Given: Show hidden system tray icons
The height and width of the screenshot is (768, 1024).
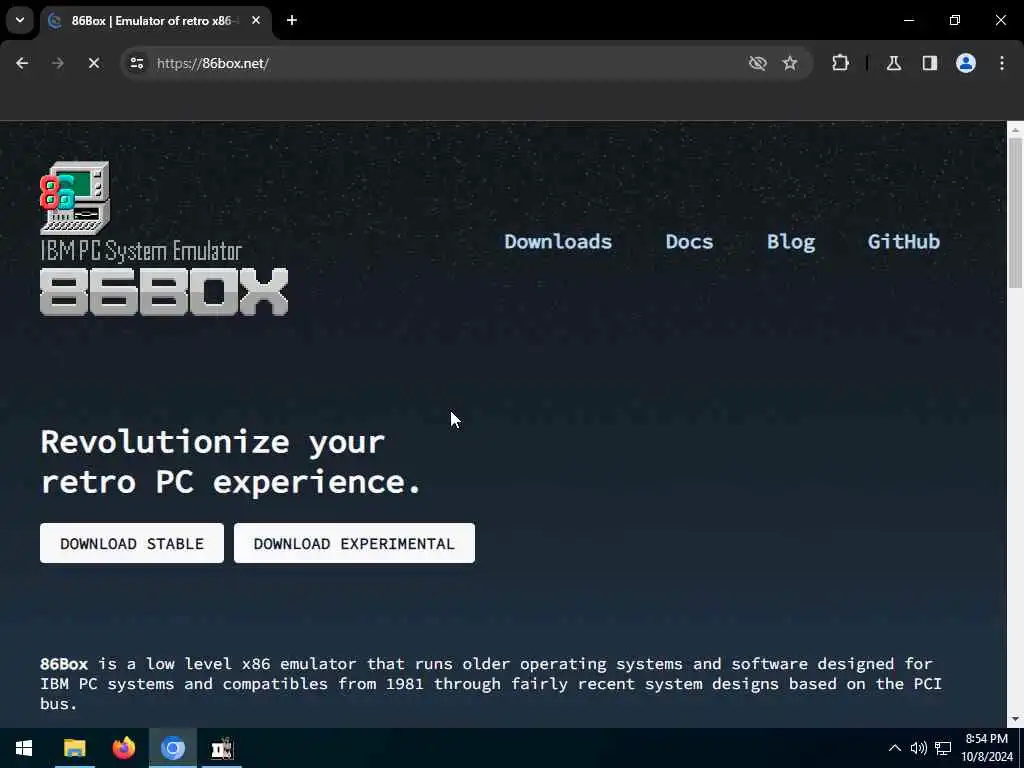Looking at the screenshot, I should (x=895, y=748).
